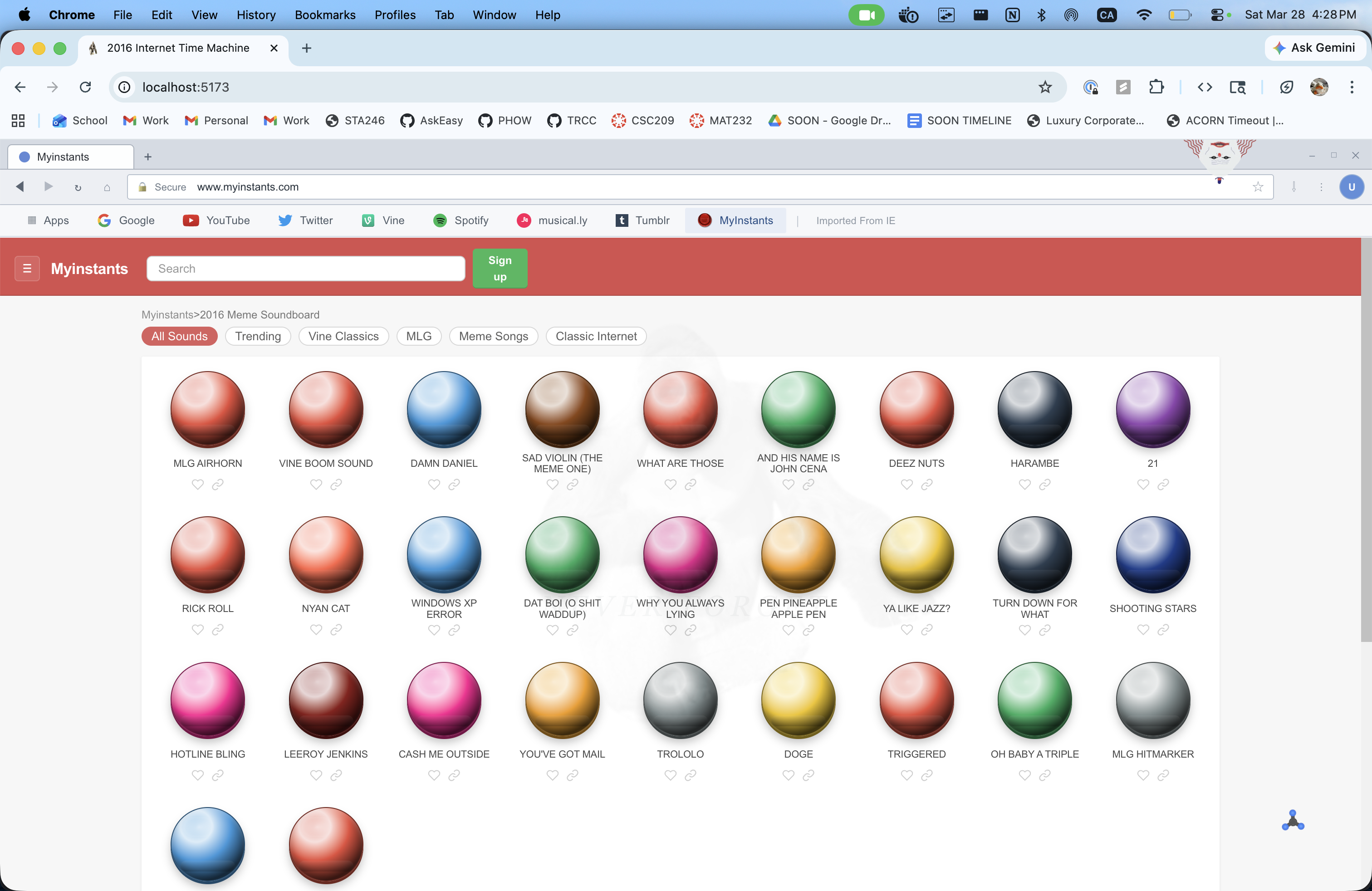Click the Myinstants search field
The height and width of the screenshot is (891, 1372).
click(x=305, y=269)
